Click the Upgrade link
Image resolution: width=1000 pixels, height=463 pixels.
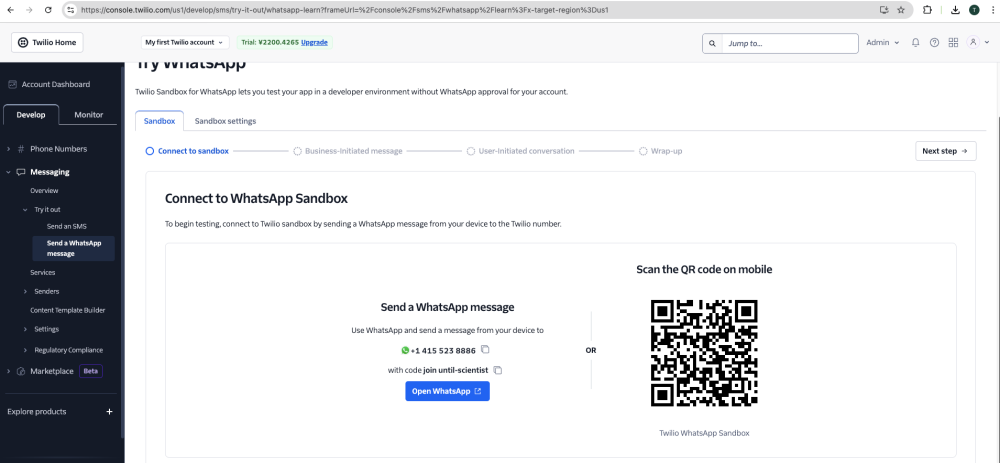(314, 43)
